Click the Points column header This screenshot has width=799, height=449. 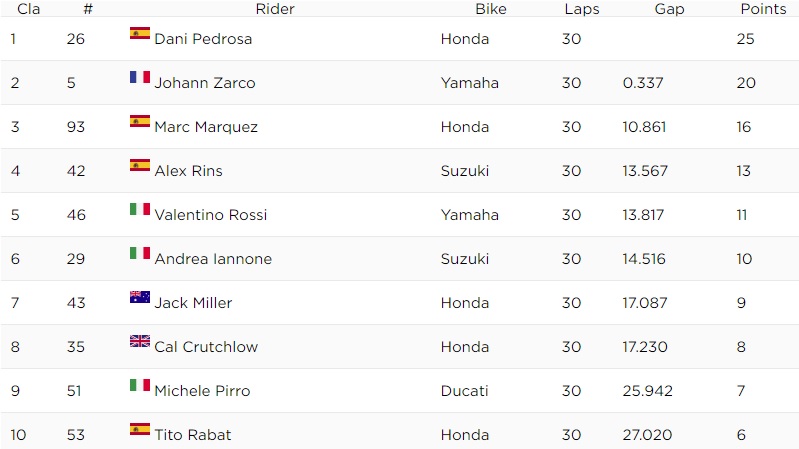pyautogui.click(x=763, y=9)
